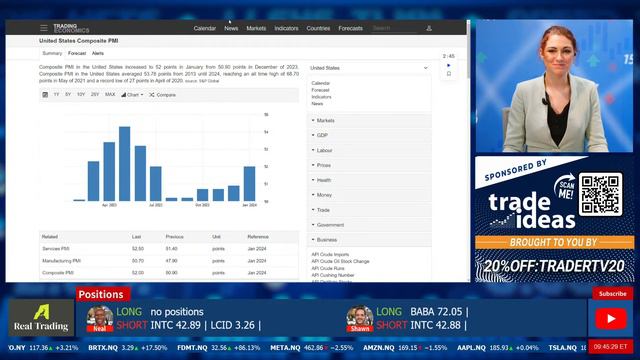The height and width of the screenshot is (360, 640).
Task: Click the trade ideas QR code
Action: [600, 194]
